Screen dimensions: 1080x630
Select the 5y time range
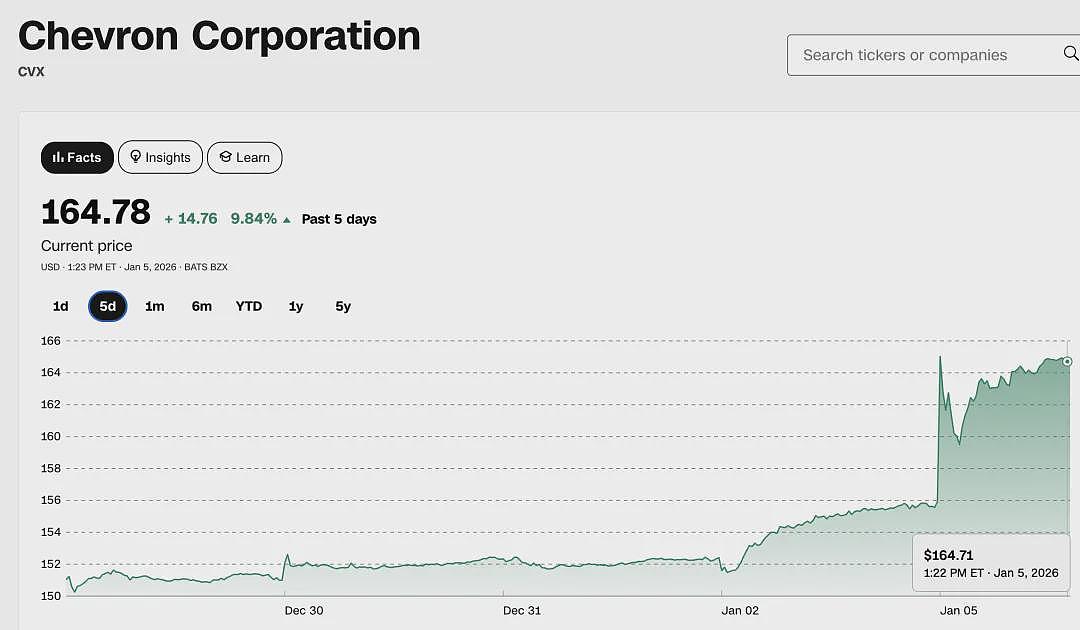click(x=343, y=306)
